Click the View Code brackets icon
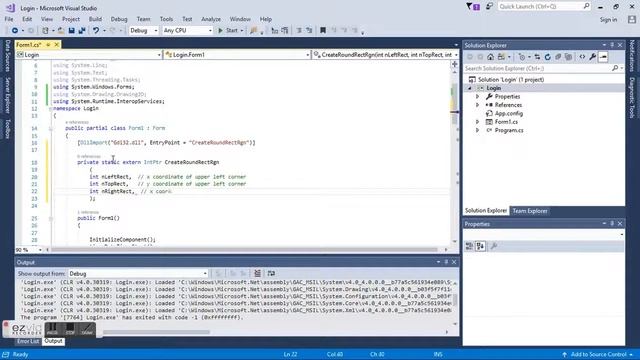Screen dimensions: 640x360 tap(582, 57)
